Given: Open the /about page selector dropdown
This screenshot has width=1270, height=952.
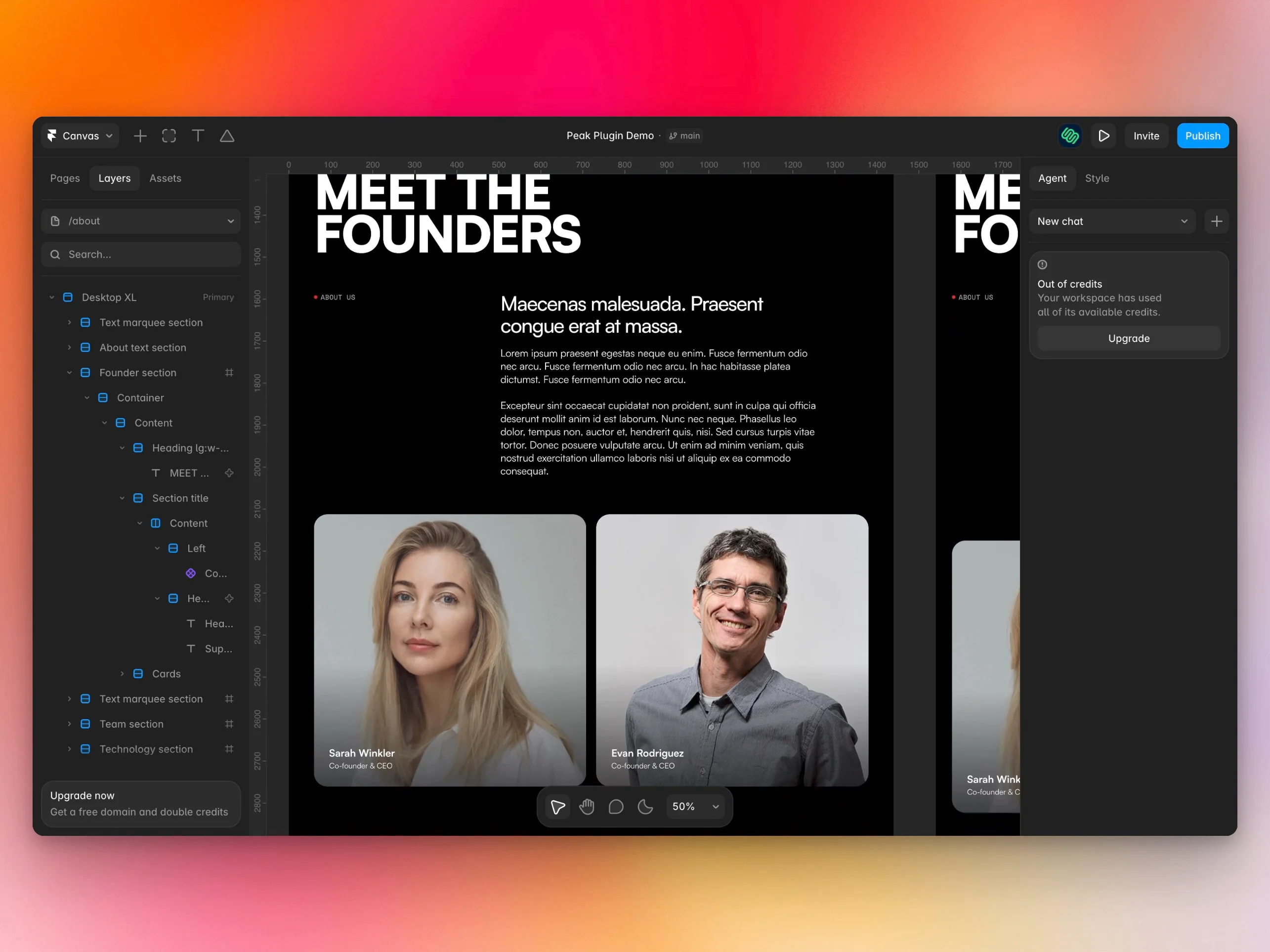Looking at the screenshot, I should [x=141, y=221].
